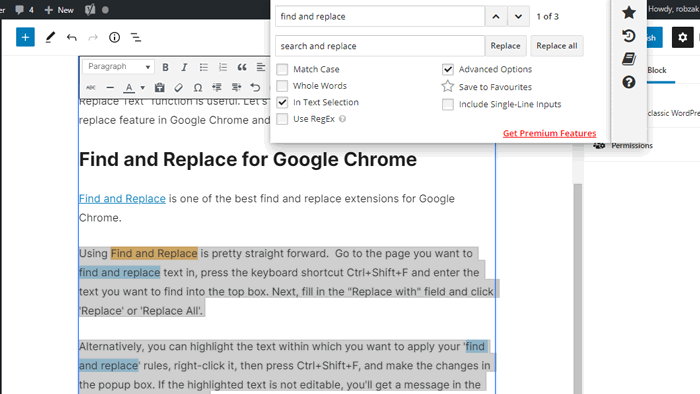Insert a horizontal line
The image size is (700, 394).
pos(110,87)
